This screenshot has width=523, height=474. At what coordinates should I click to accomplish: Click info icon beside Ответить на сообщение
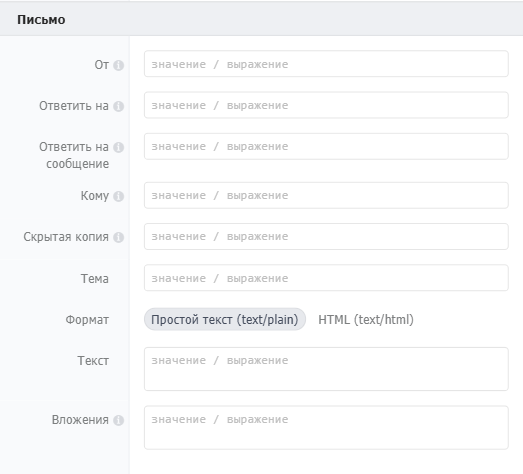(x=118, y=147)
